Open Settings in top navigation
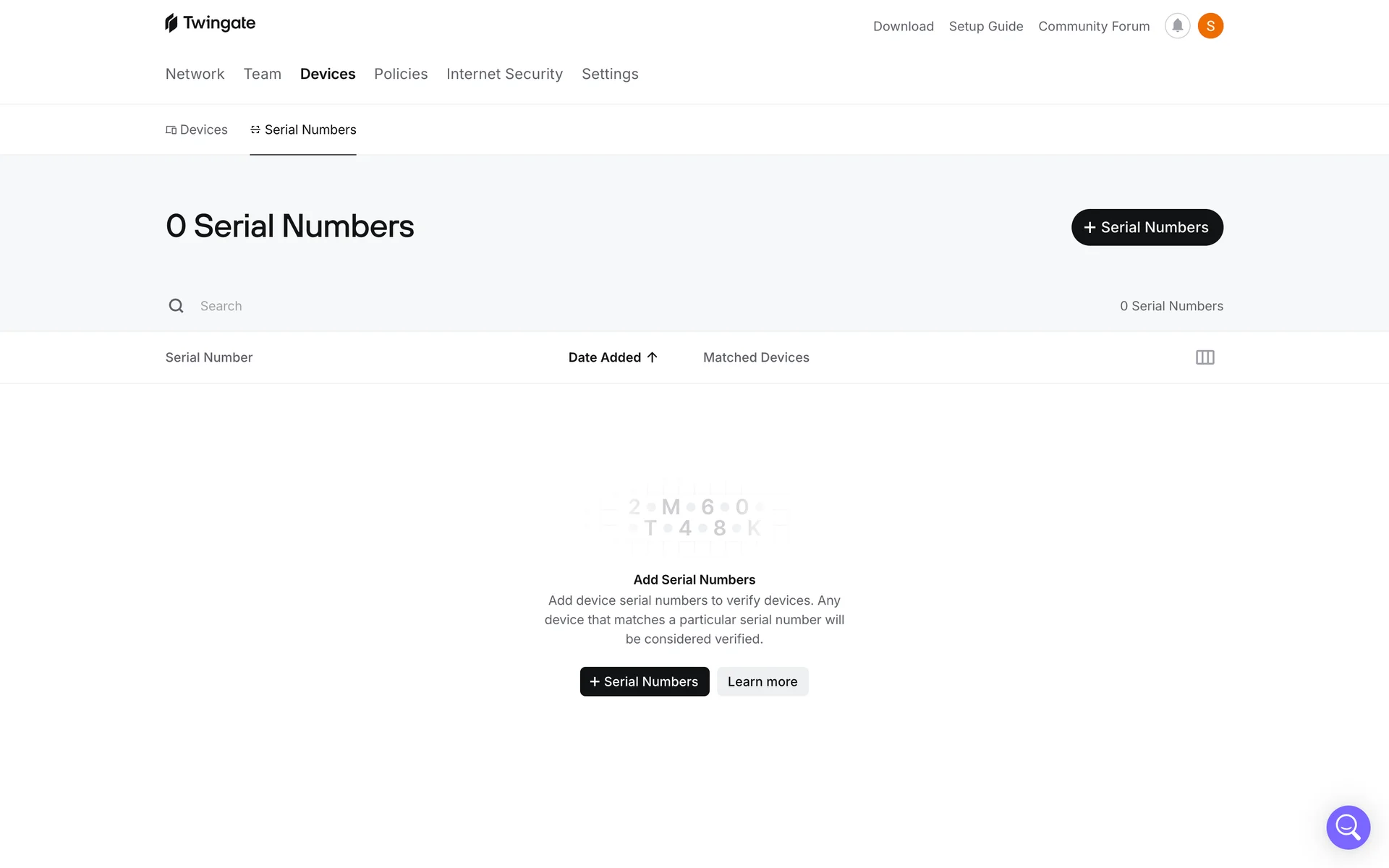Image resolution: width=1389 pixels, height=868 pixels. coord(610,74)
